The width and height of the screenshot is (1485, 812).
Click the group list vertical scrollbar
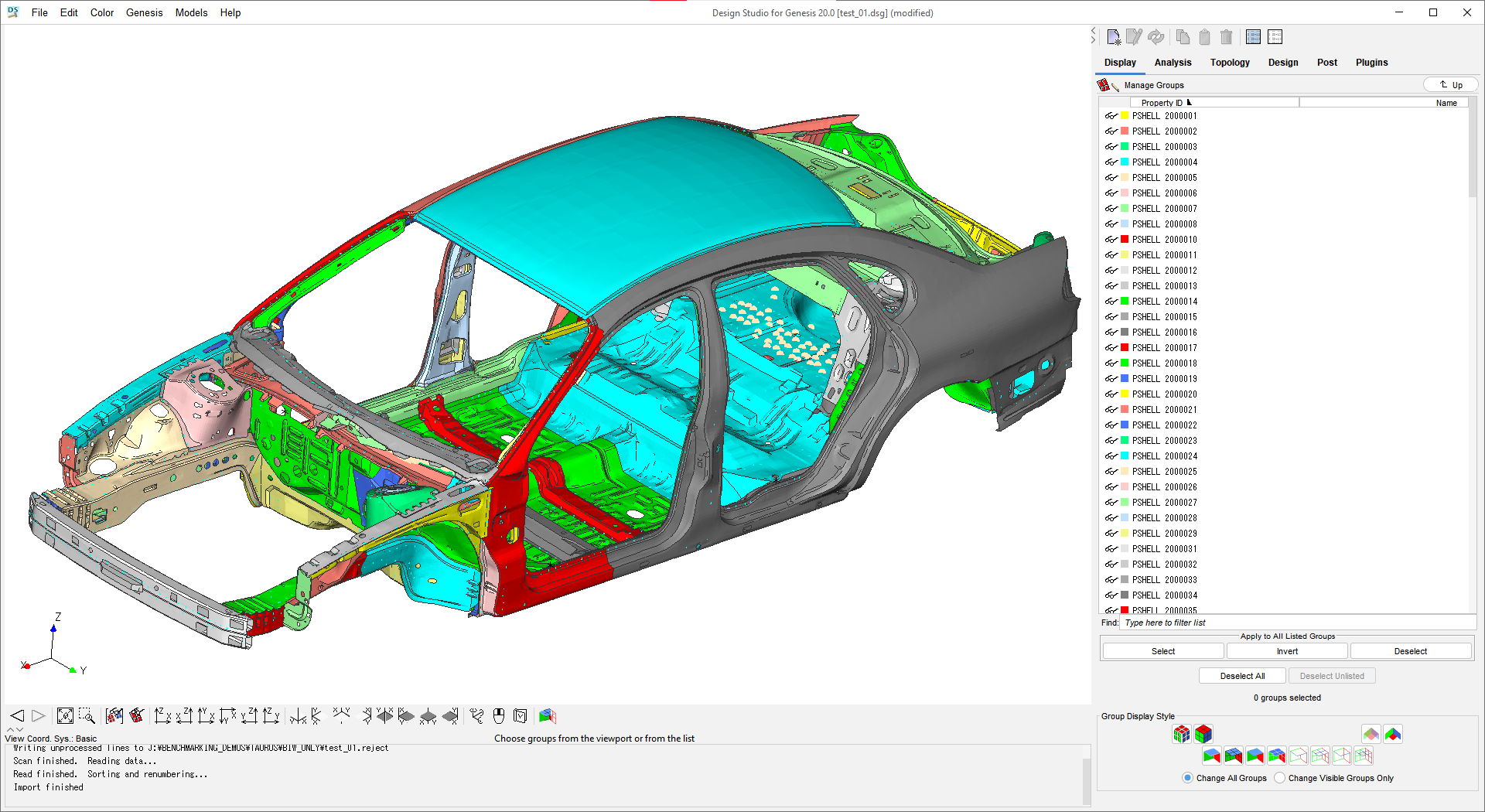coord(1472,148)
